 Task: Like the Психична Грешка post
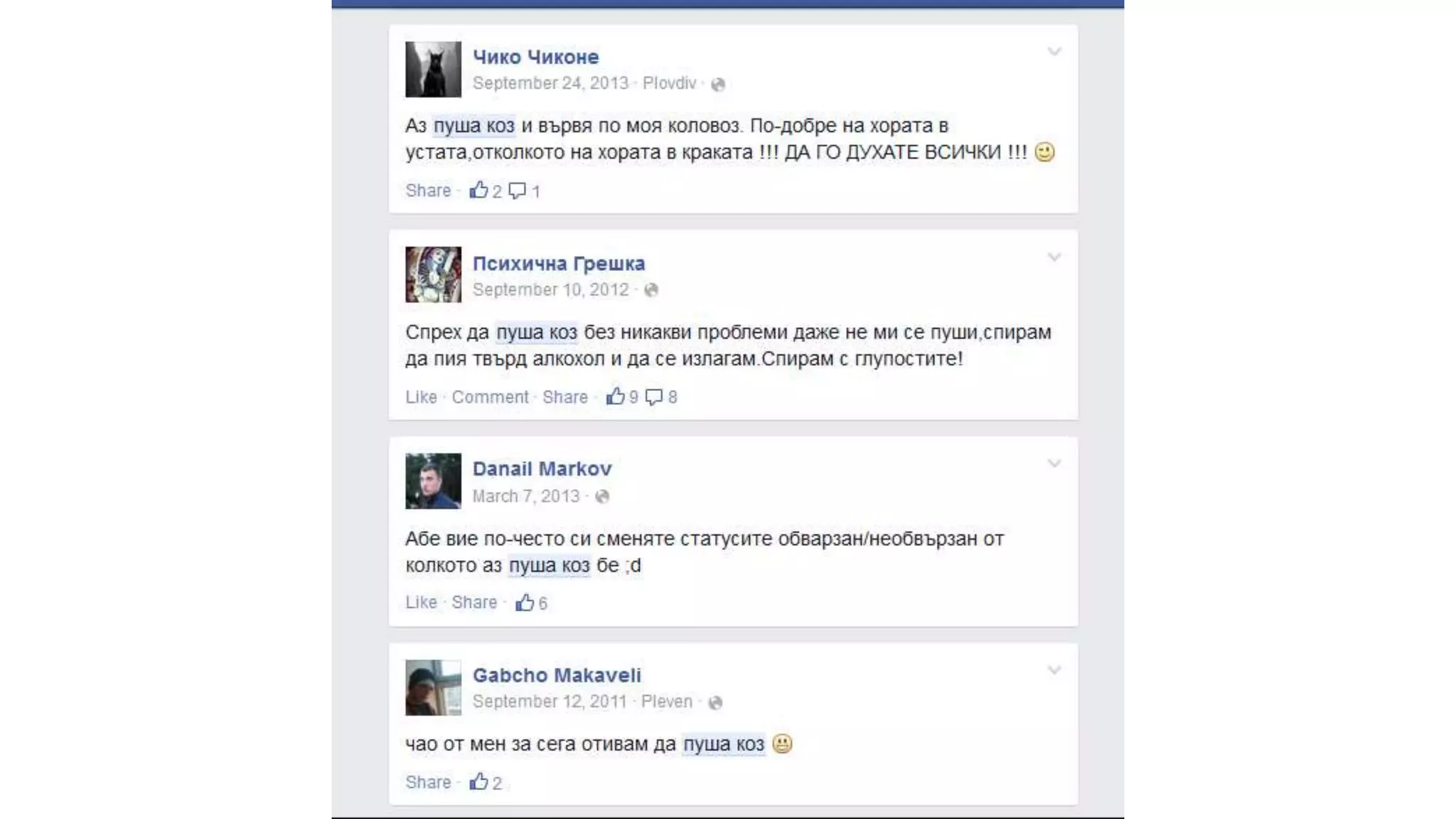tap(421, 397)
